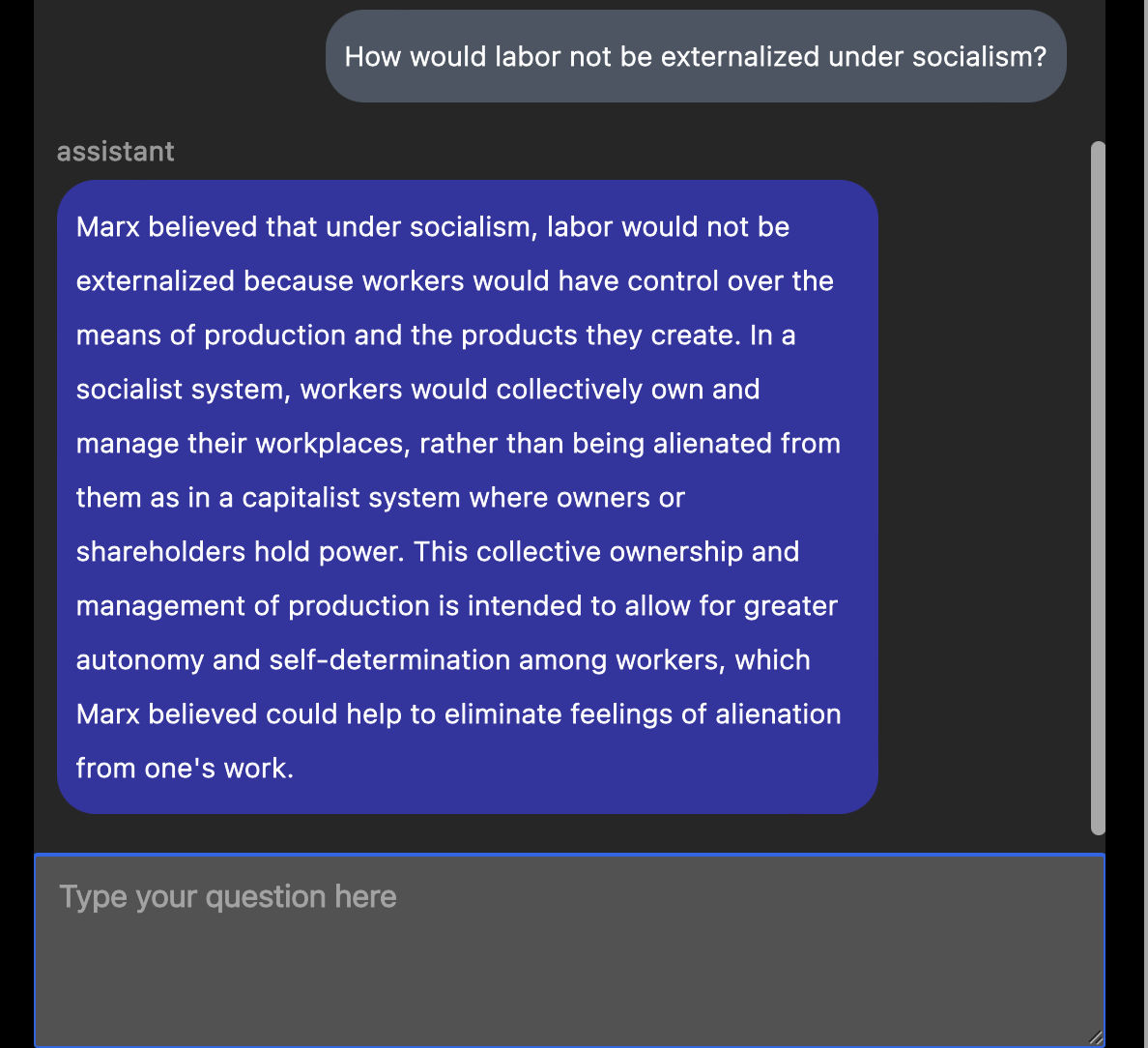The image size is (1148, 1048).
Task: Click the final sentence ending 'one's work'
Action: pyautogui.click(x=184, y=768)
